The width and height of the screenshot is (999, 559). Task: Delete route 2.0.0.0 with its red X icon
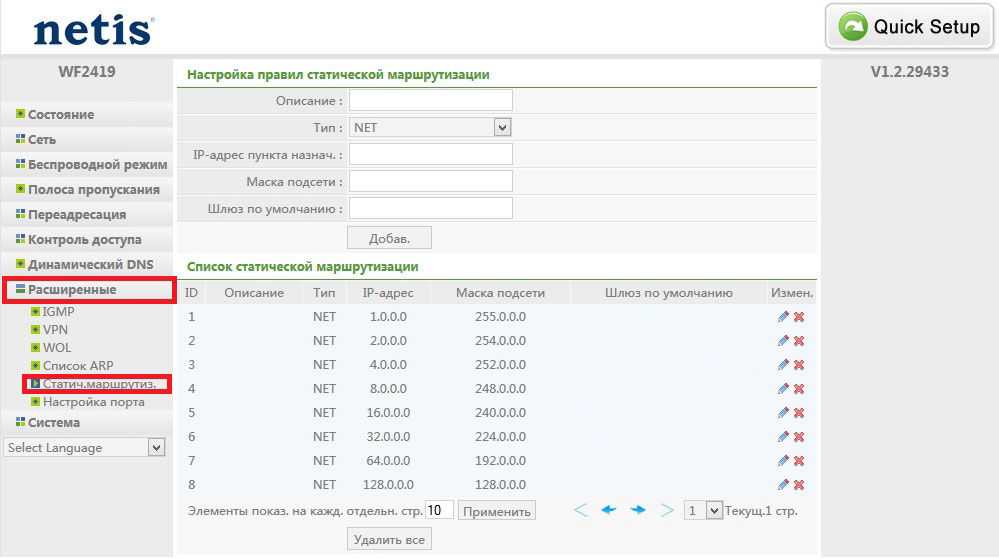pyautogui.click(x=799, y=341)
